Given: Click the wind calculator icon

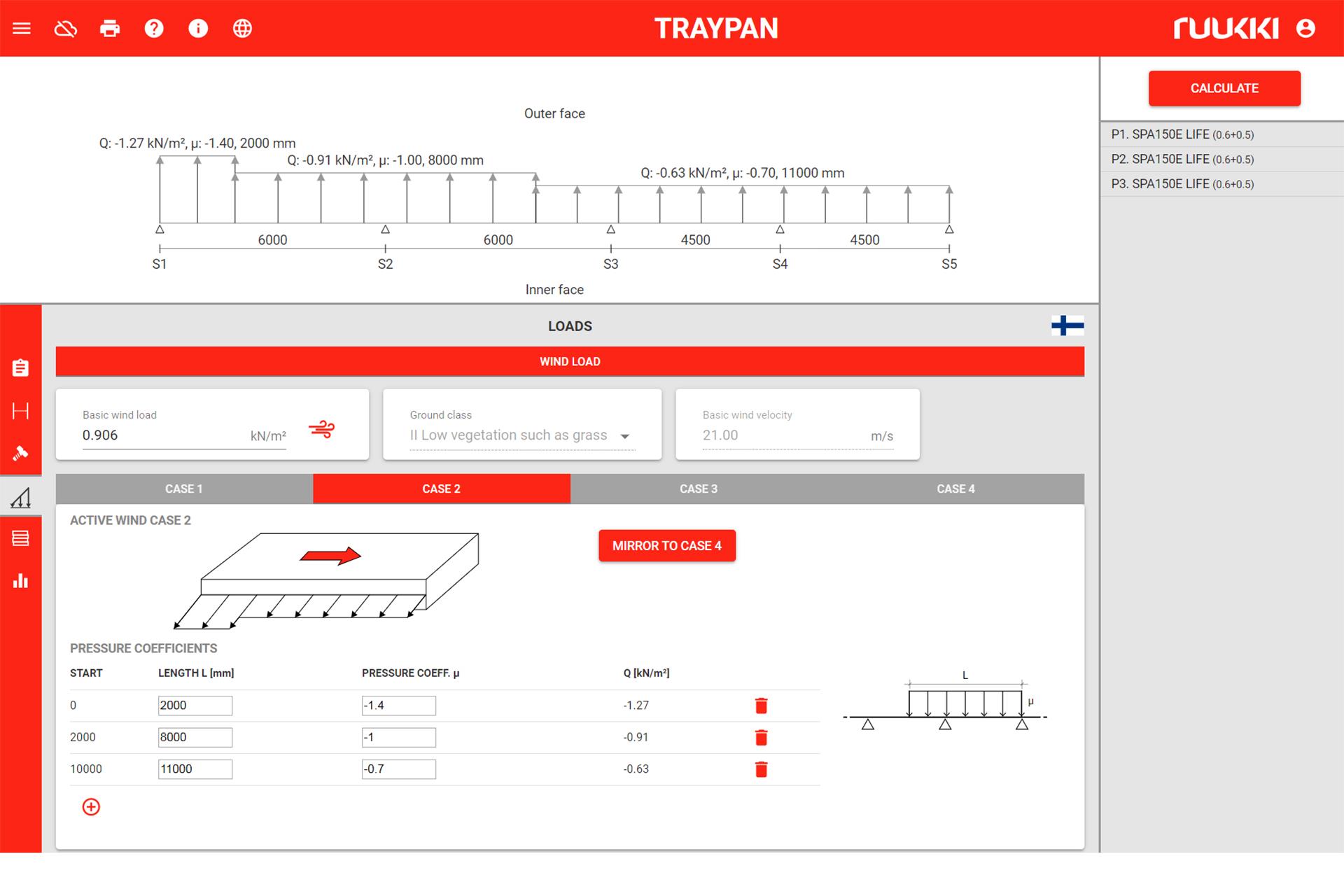Looking at the screenshot, I should point(321,429).
